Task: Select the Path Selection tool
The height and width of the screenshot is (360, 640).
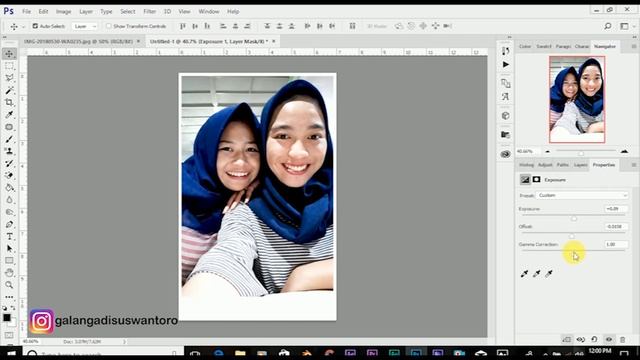Action: point(9,249)
